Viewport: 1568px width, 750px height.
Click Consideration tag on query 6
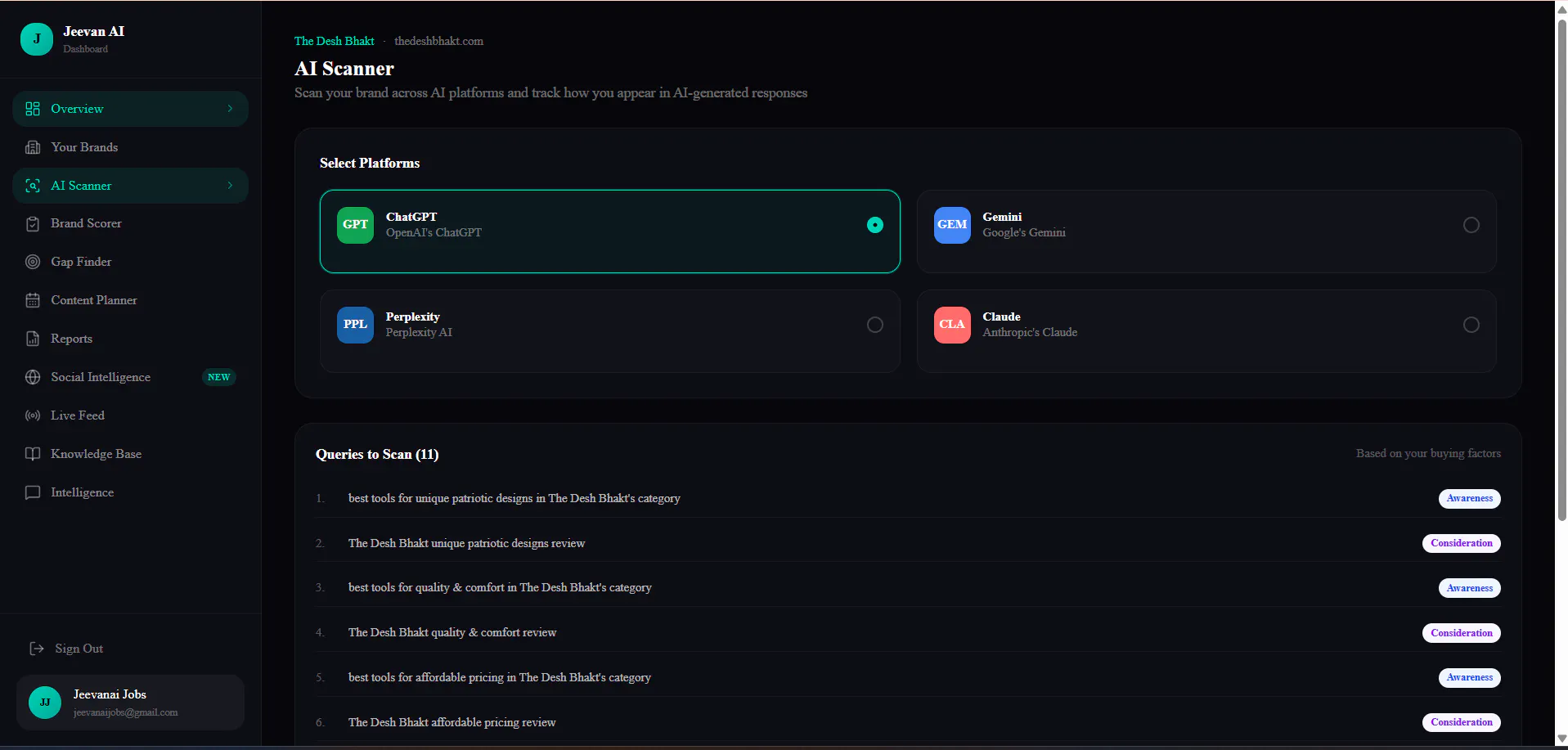[x=1462, y=722]
